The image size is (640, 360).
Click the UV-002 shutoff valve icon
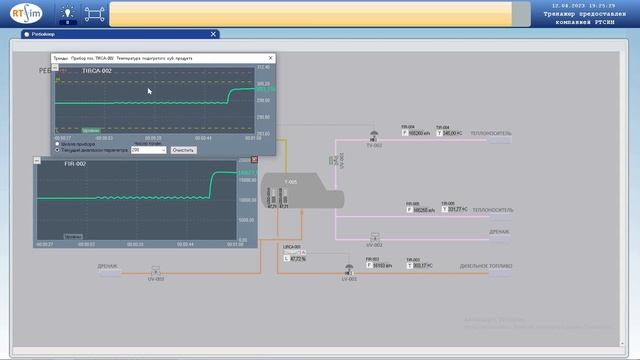click(x=374, y=237)
